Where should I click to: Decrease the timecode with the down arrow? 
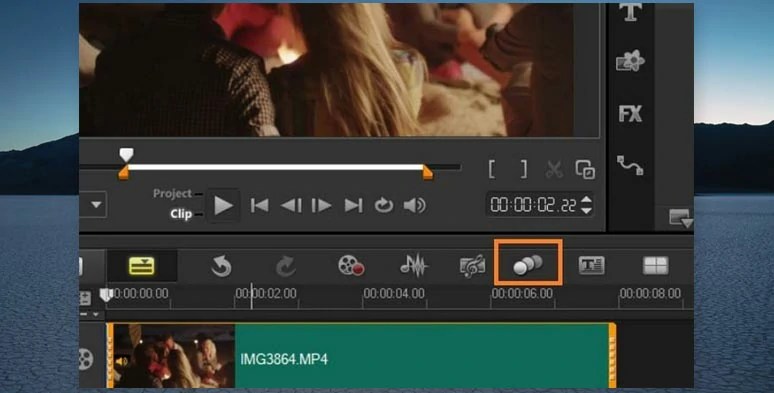pos(586,211)
